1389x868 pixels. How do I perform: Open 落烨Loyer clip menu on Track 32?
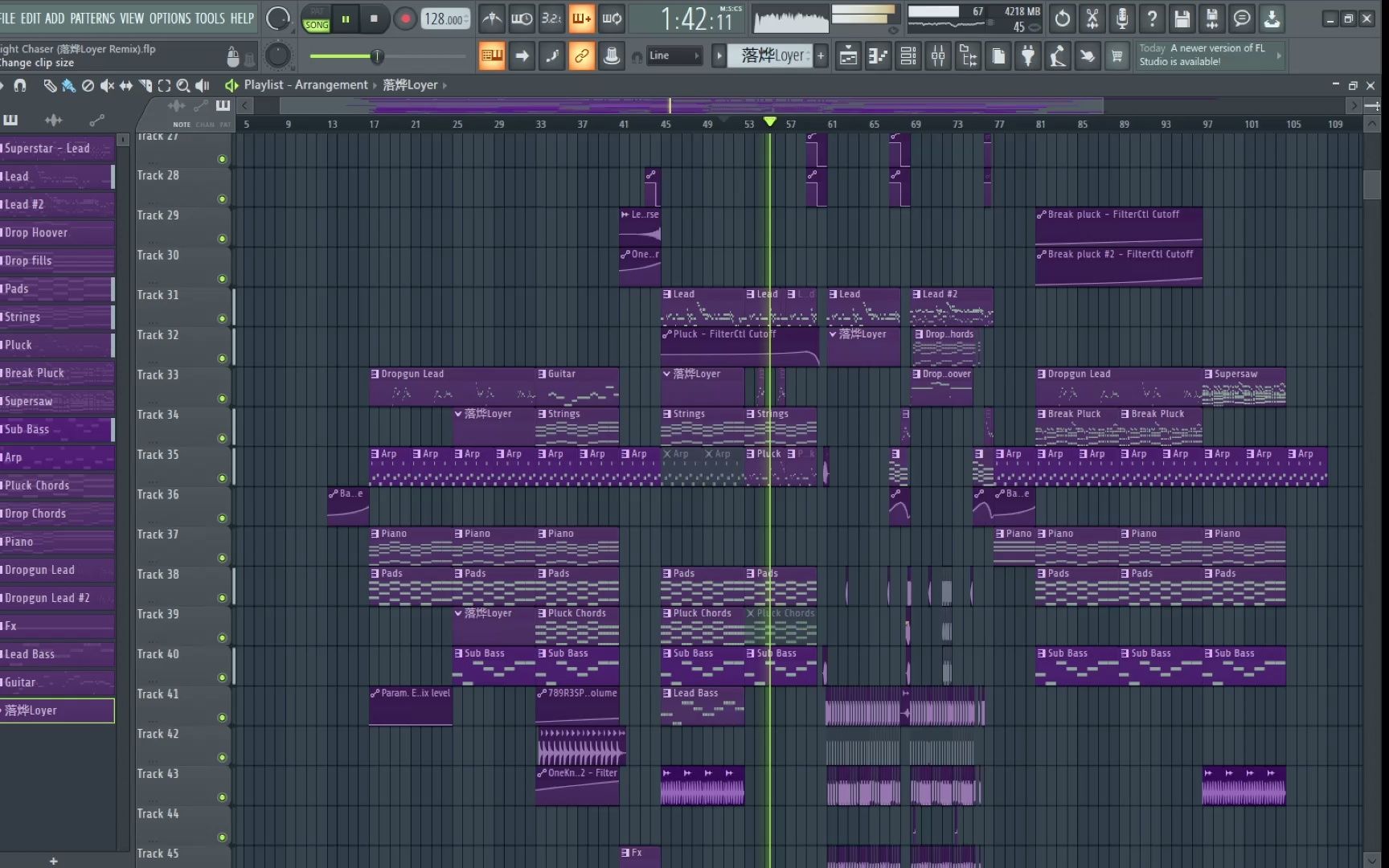833,334
